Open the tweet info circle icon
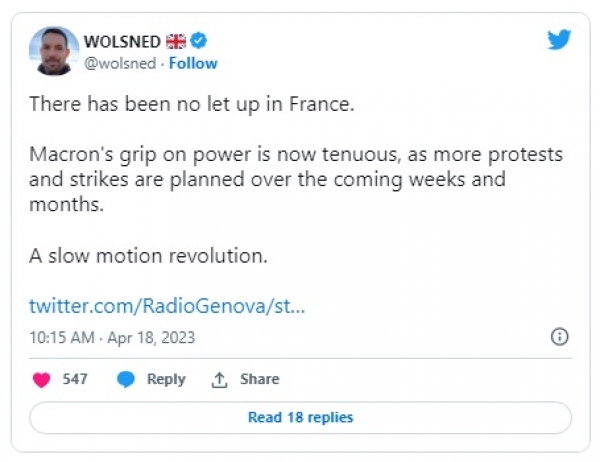 coord(560,336)
